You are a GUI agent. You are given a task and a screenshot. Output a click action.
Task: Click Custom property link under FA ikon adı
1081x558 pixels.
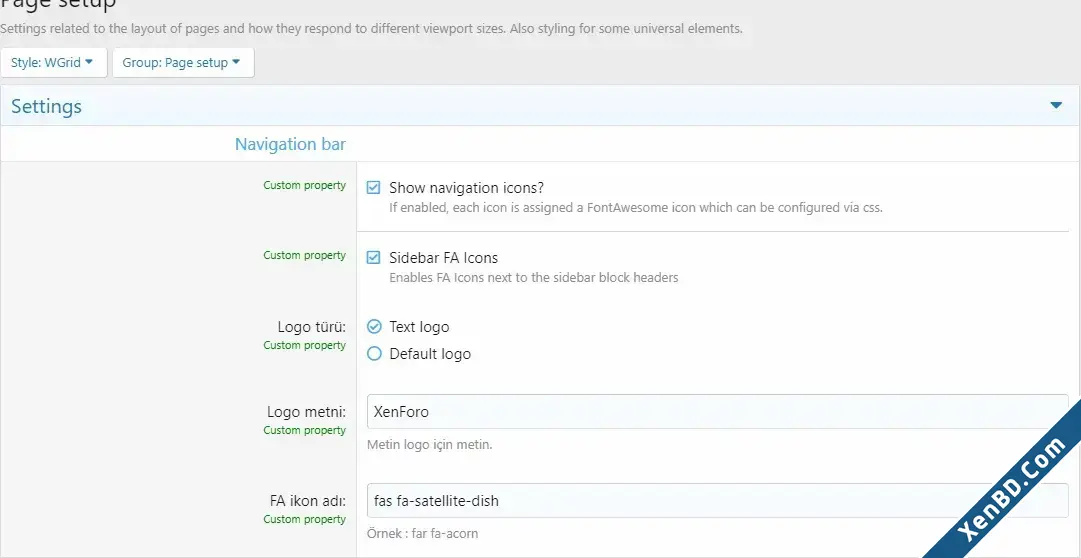pyautogui.click(x=304, y=519)
